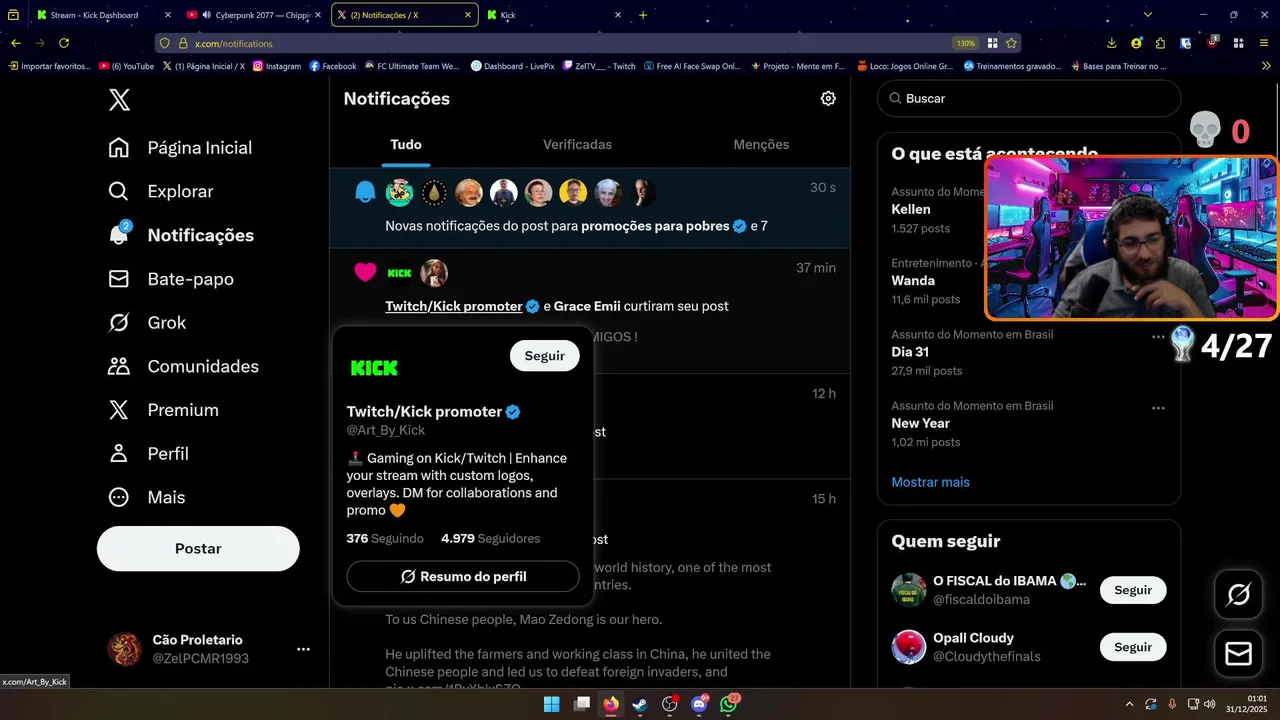Viewport: 1280px width, 720px height.
Task: Open the Dia 31 trending topic
Action: [x=910, y=352]
